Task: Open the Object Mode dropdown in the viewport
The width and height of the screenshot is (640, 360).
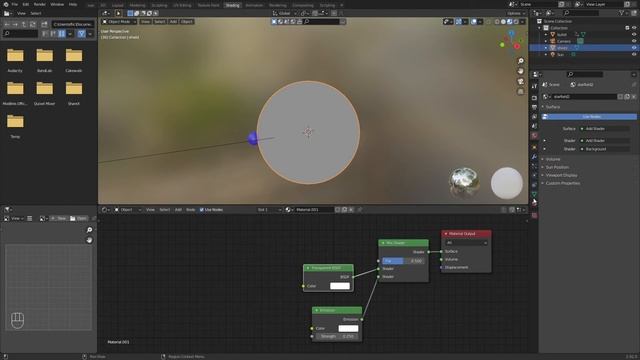Action: pyautogui.click(x=119, y=22)
